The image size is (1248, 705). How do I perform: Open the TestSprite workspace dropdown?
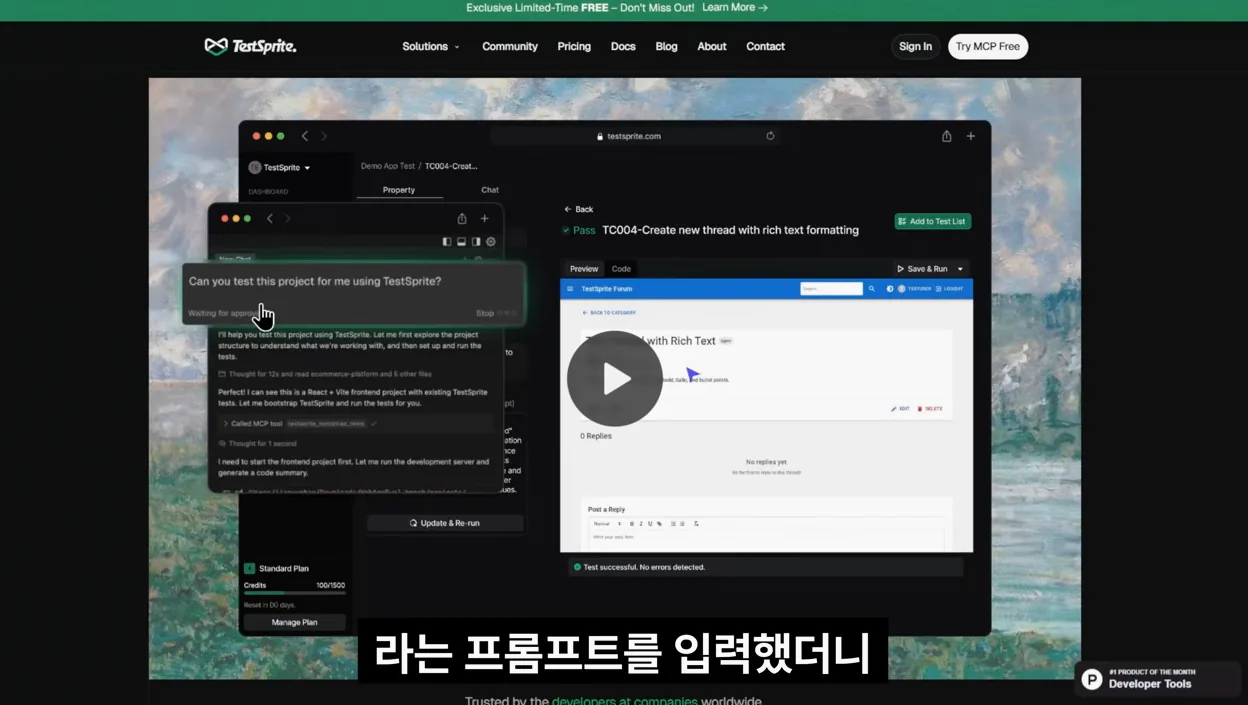(280, 167)
